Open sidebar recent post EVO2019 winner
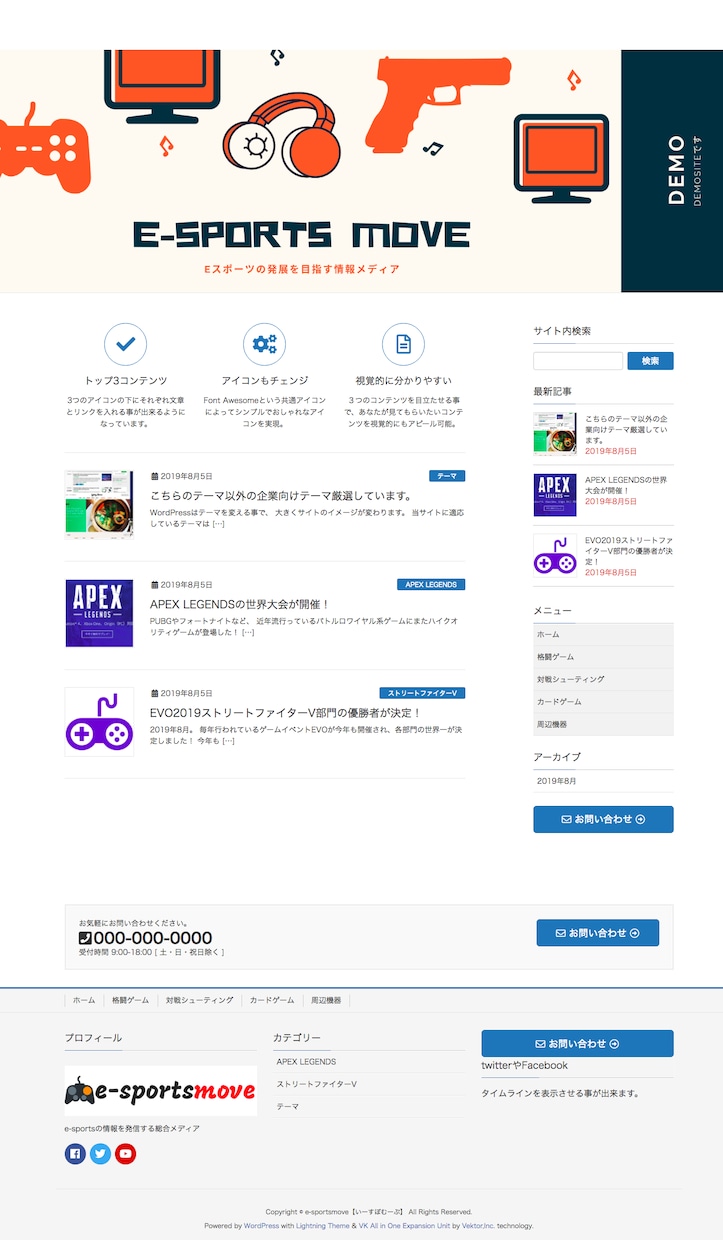This screenshot has height=1240, width=723. tap(629, 551)
